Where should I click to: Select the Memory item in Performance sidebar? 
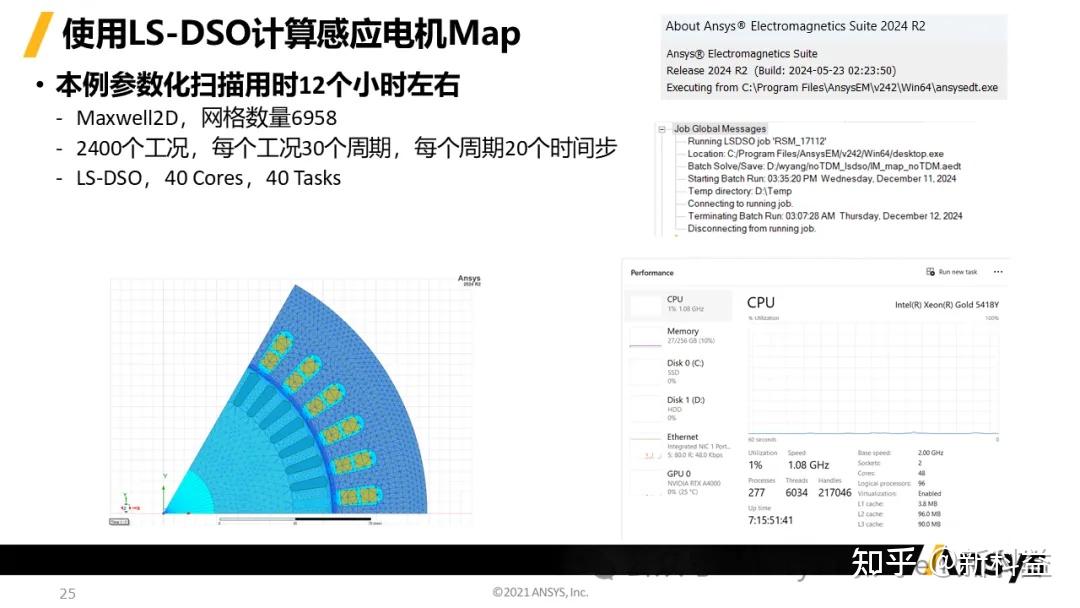(679, 336)
